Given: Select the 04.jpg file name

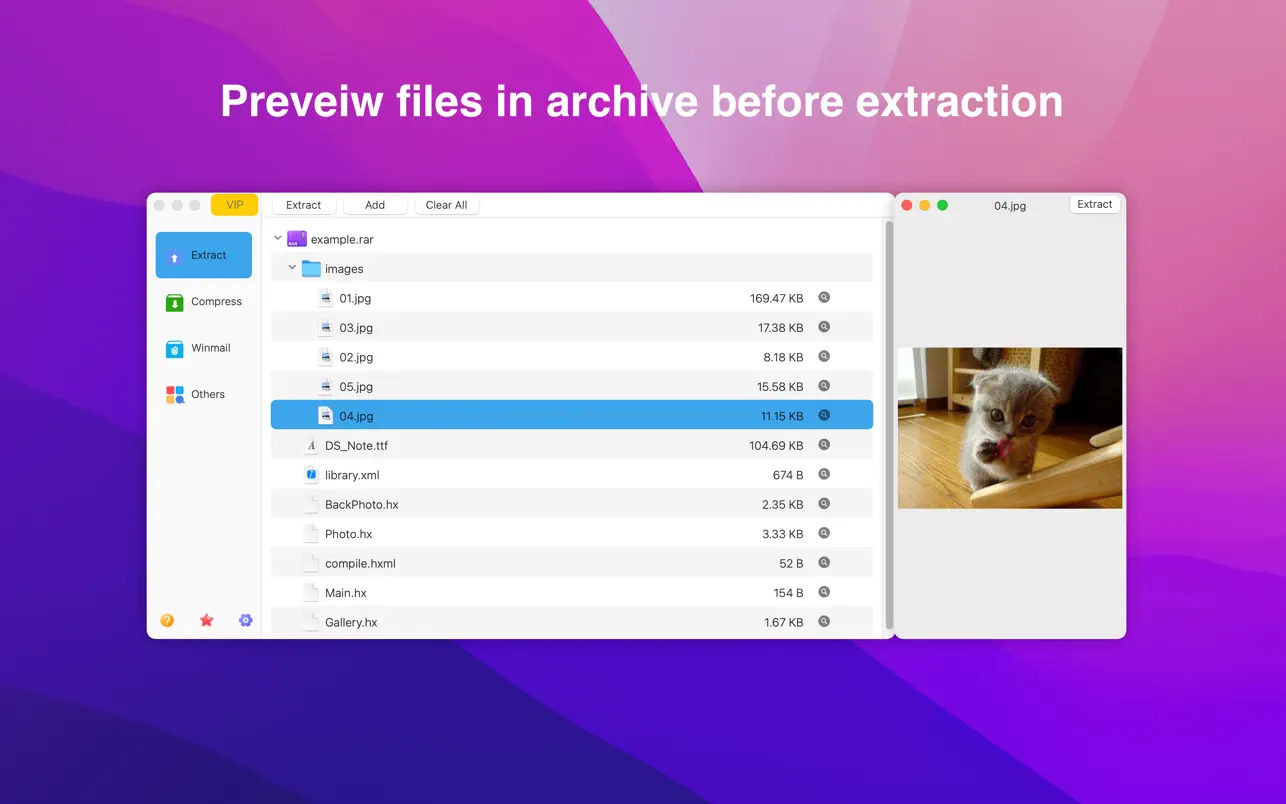Looking at the screenshot, I should pyautogui.click(x=356, y=416).
